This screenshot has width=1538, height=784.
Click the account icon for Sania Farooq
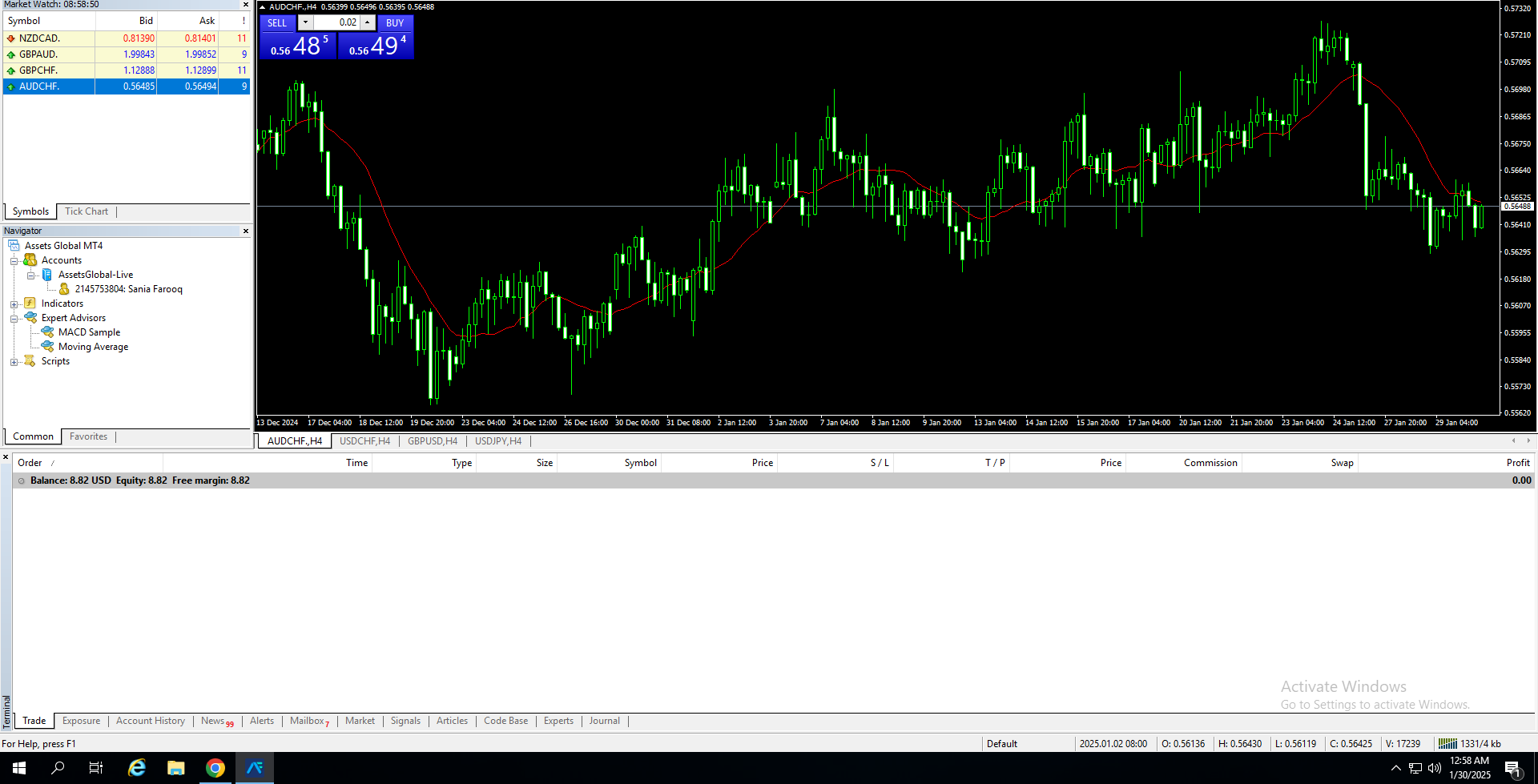tap(64, 289)
